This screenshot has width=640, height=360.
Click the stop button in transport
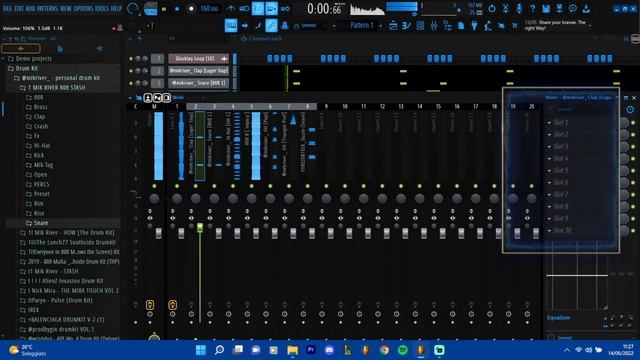point(177,9)
